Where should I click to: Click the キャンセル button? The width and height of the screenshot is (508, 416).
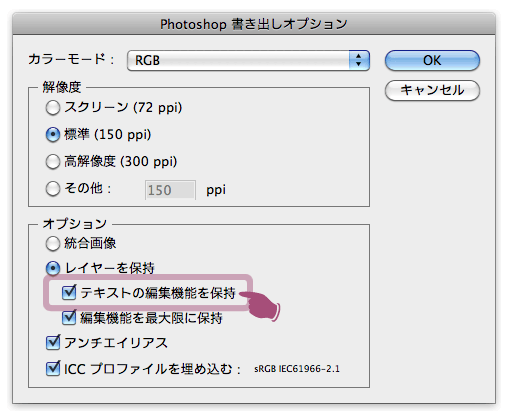click(x=432, y=90)
